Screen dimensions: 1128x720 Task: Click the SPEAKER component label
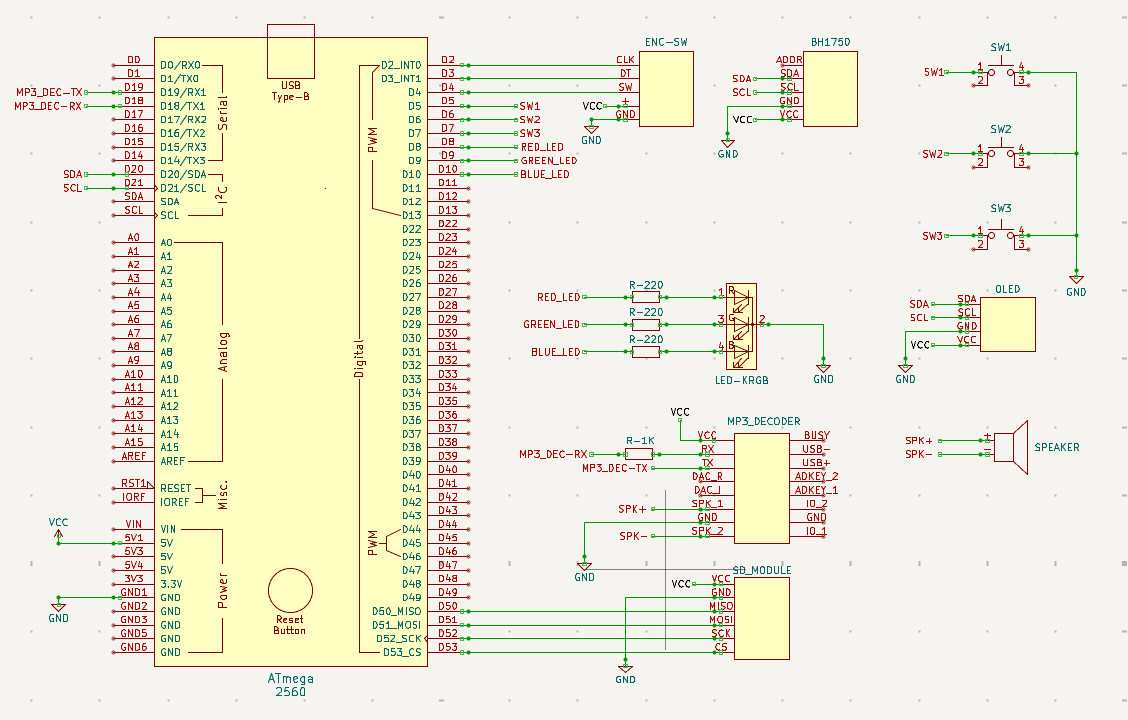(x=1057, y=447)
